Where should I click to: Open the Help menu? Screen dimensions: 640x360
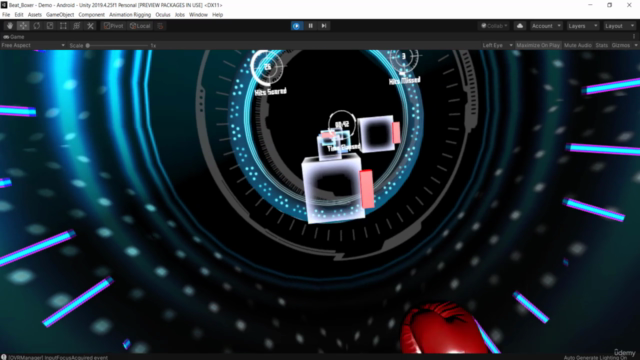coord(218,15)
